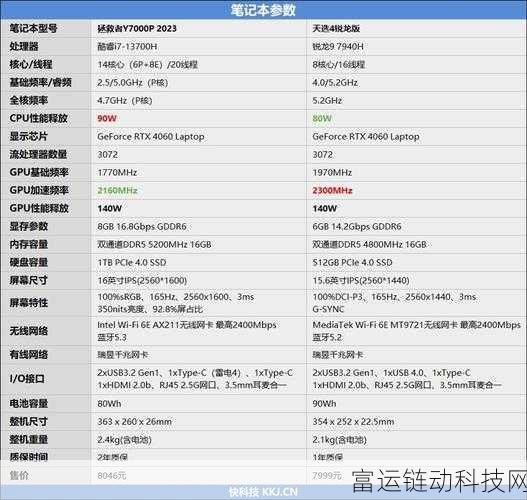Click the green 80W value

point(322,118)
